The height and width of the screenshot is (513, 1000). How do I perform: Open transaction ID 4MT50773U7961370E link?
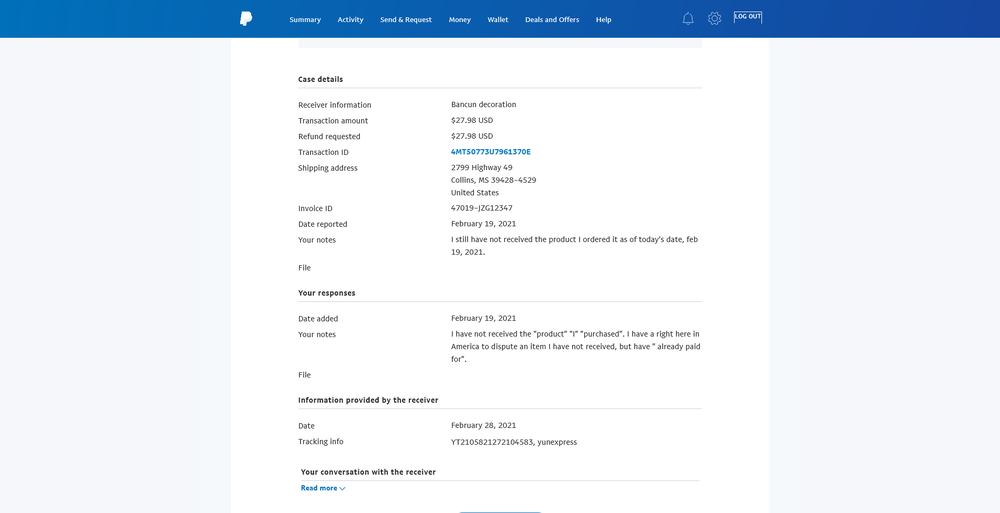[x=491, y=152]
